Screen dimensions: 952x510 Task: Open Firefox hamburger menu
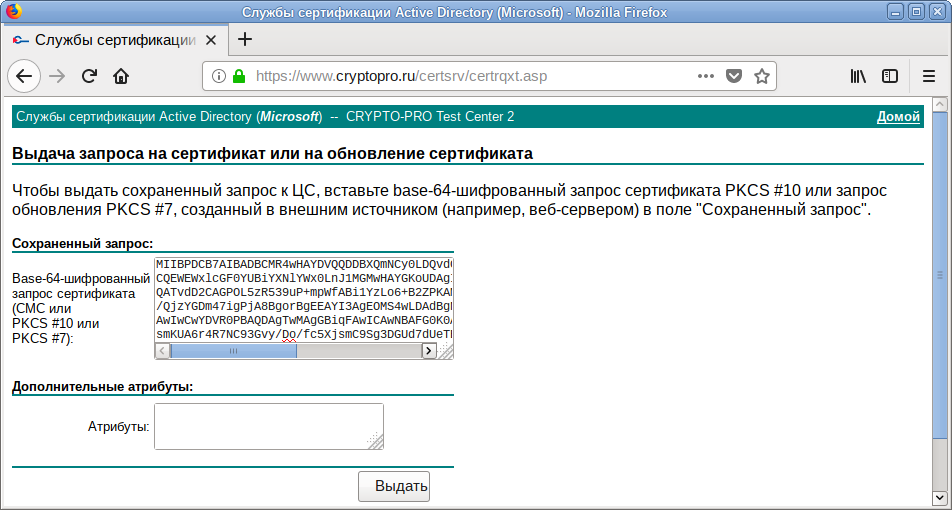pyautogui.click(x=929, y=76)
